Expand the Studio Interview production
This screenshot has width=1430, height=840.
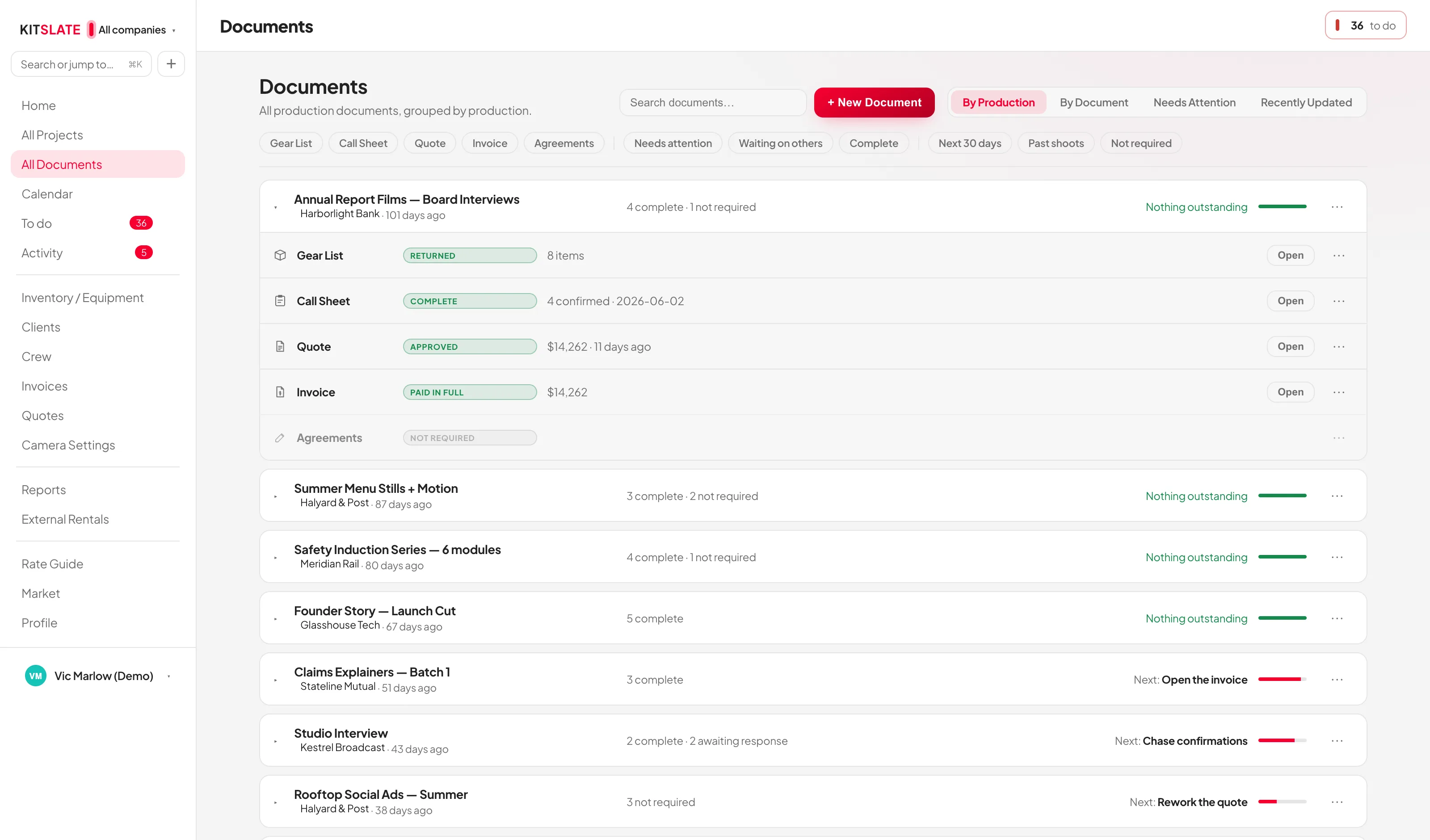pos(276,741)
